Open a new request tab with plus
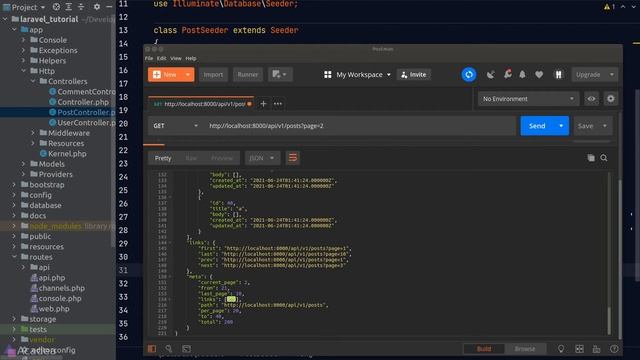This screenshot has width=640, height=360. pyautogui.click(x=263, y=104)
